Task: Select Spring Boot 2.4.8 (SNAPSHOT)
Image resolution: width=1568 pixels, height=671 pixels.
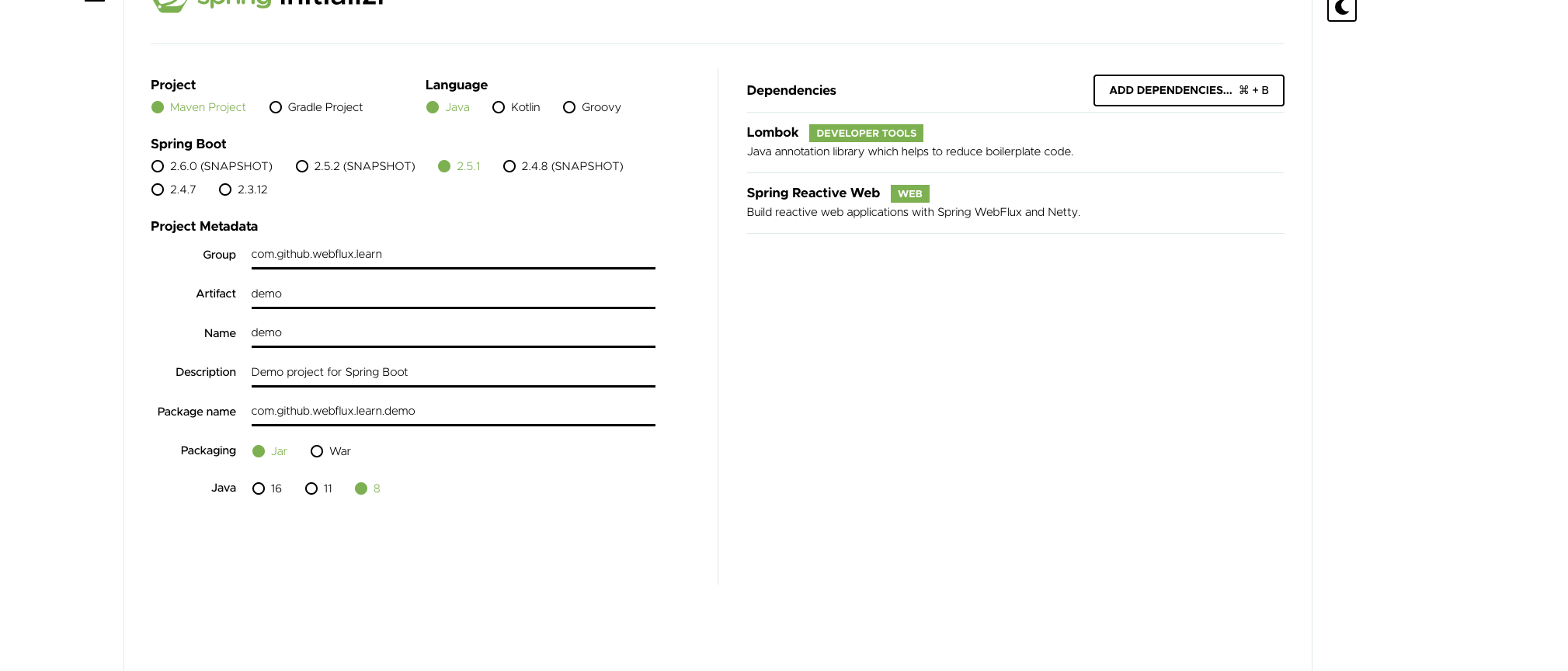Action: click(563, 166)
